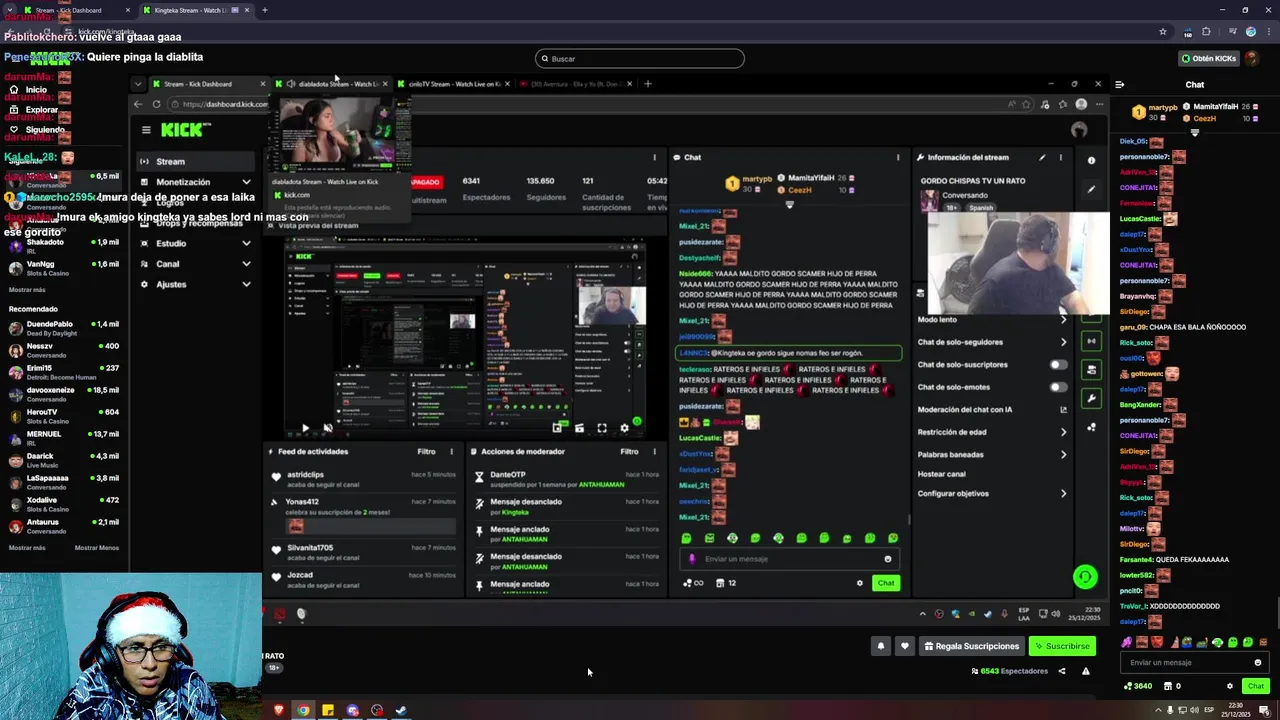The width and height of the screenshot is (1280, 720).
Task: Open Modo lento chevron setting
Action: tap(1063, 320)
